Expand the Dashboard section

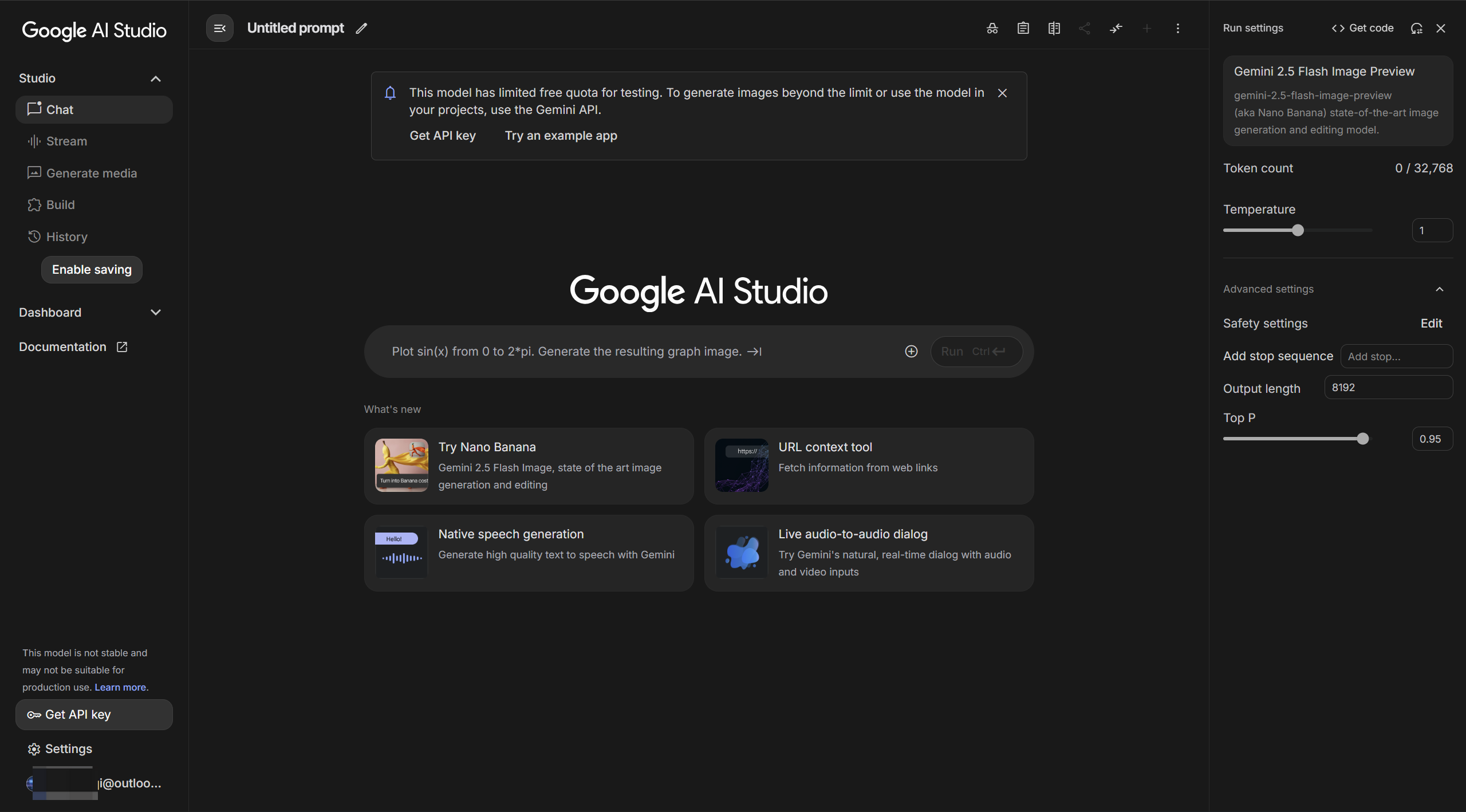pyautogui.click(x=155, y=313)
